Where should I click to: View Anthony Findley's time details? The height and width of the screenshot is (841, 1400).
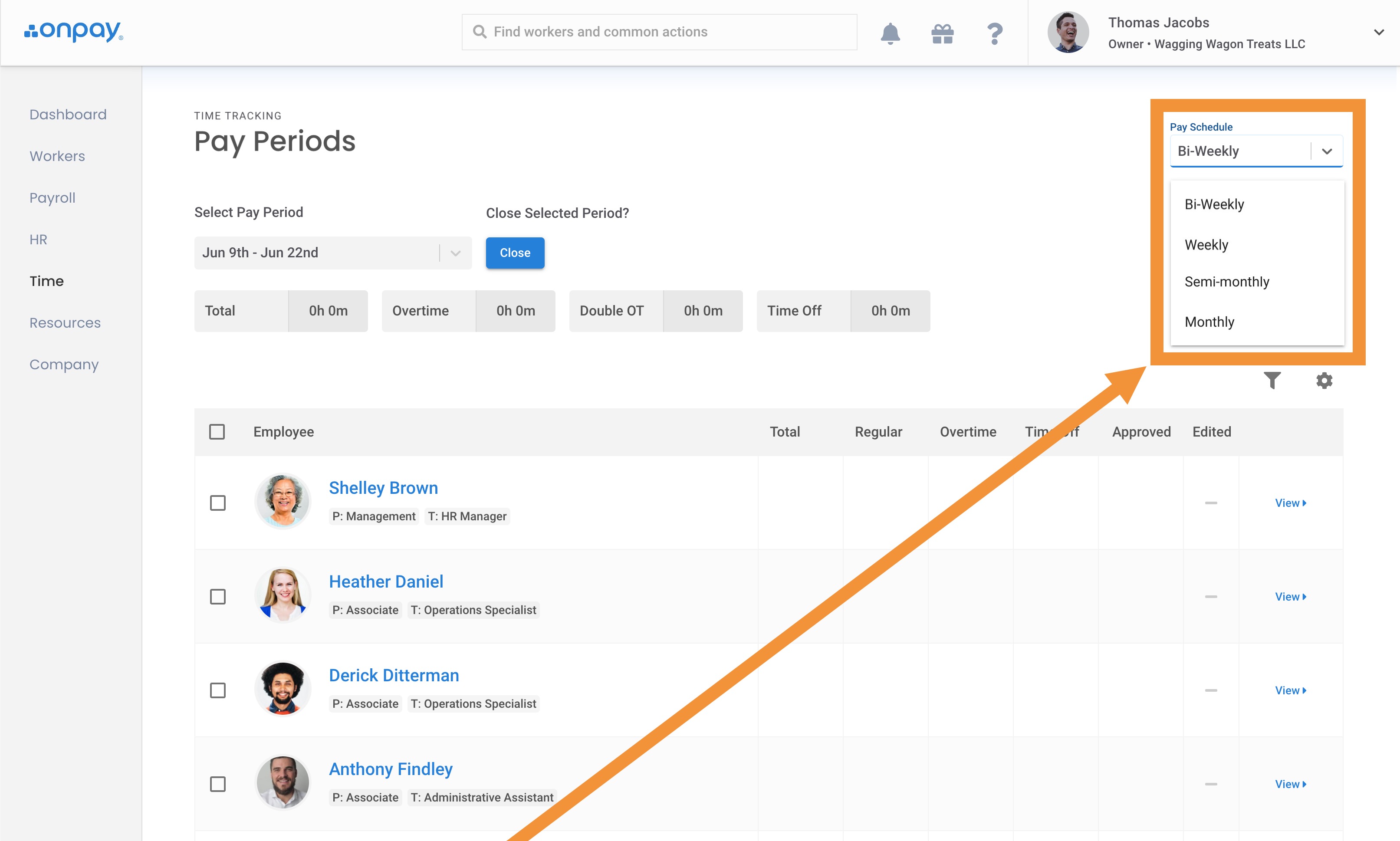click(1291, 784)
